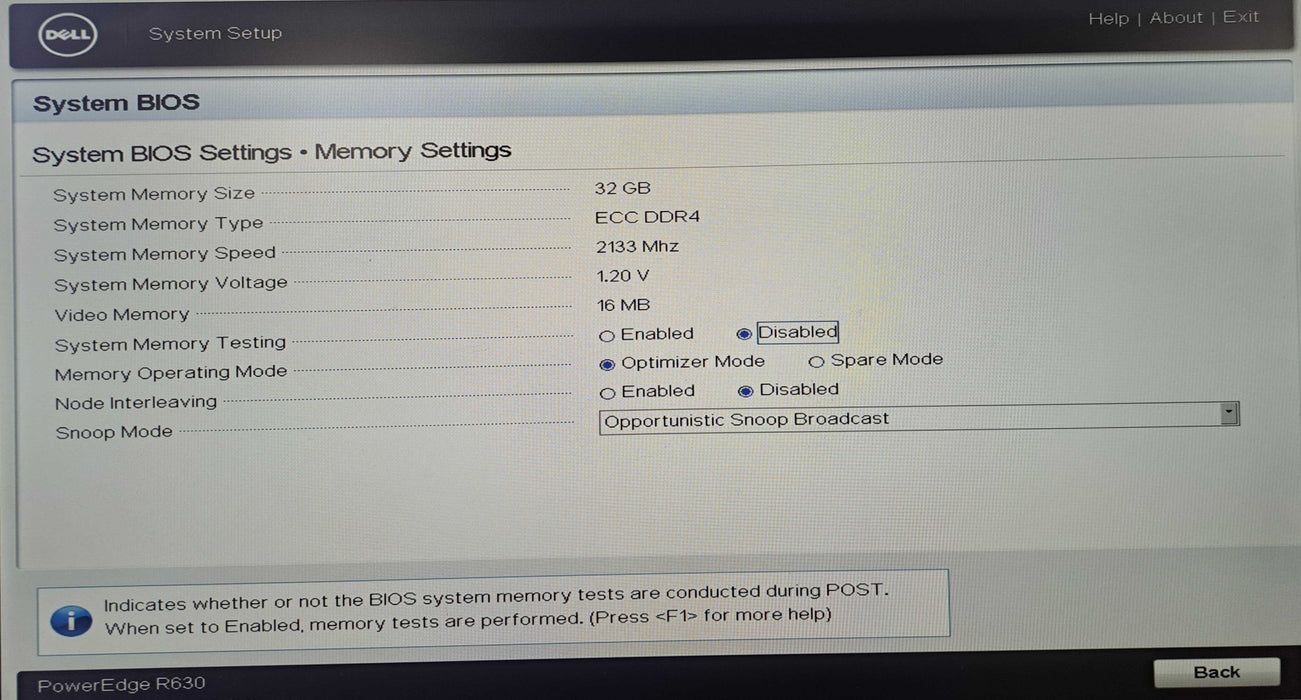This screenshot has width=1301, height=700.
Task: Click the Node Interleaving label
Action: tap(136, 403)
